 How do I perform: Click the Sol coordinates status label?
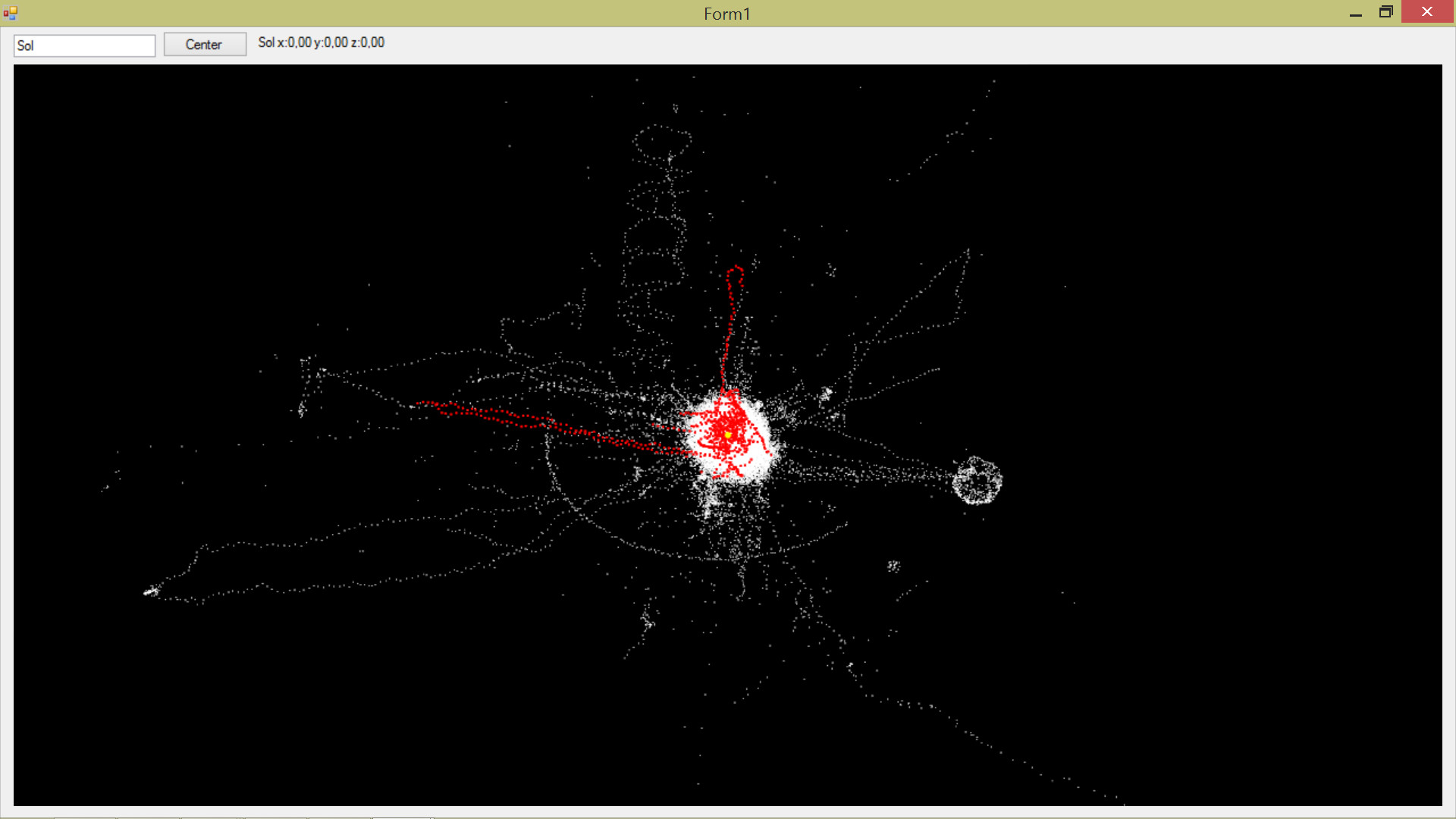pyautogui.click(x=322, y=43)
